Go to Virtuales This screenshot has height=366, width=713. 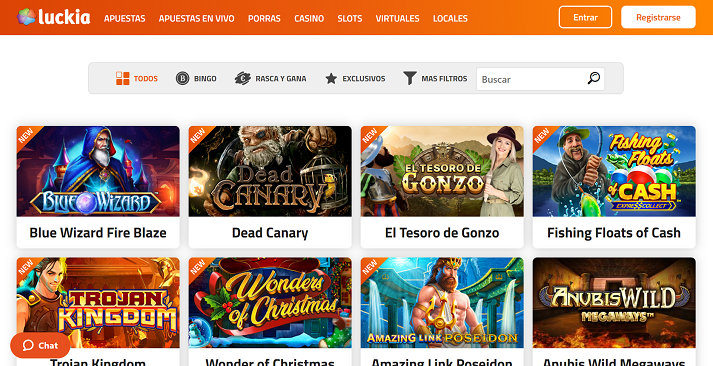[x=397, y=19]
